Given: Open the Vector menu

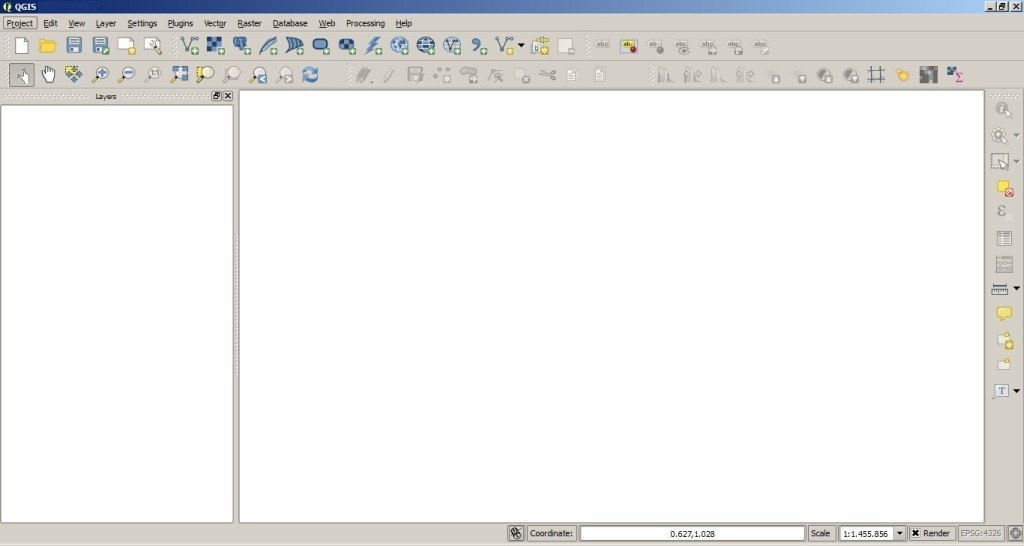Looking at the screenshot, I should pyautogui.click(x=215, y=23).
